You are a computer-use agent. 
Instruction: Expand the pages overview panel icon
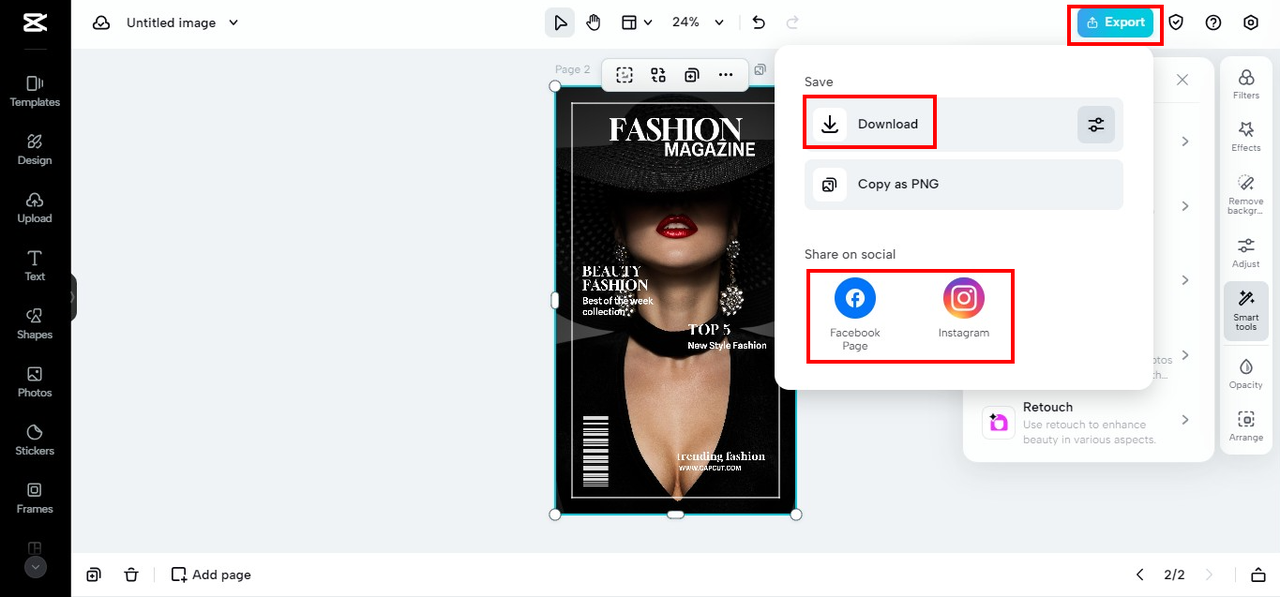tap(1259, 575)
